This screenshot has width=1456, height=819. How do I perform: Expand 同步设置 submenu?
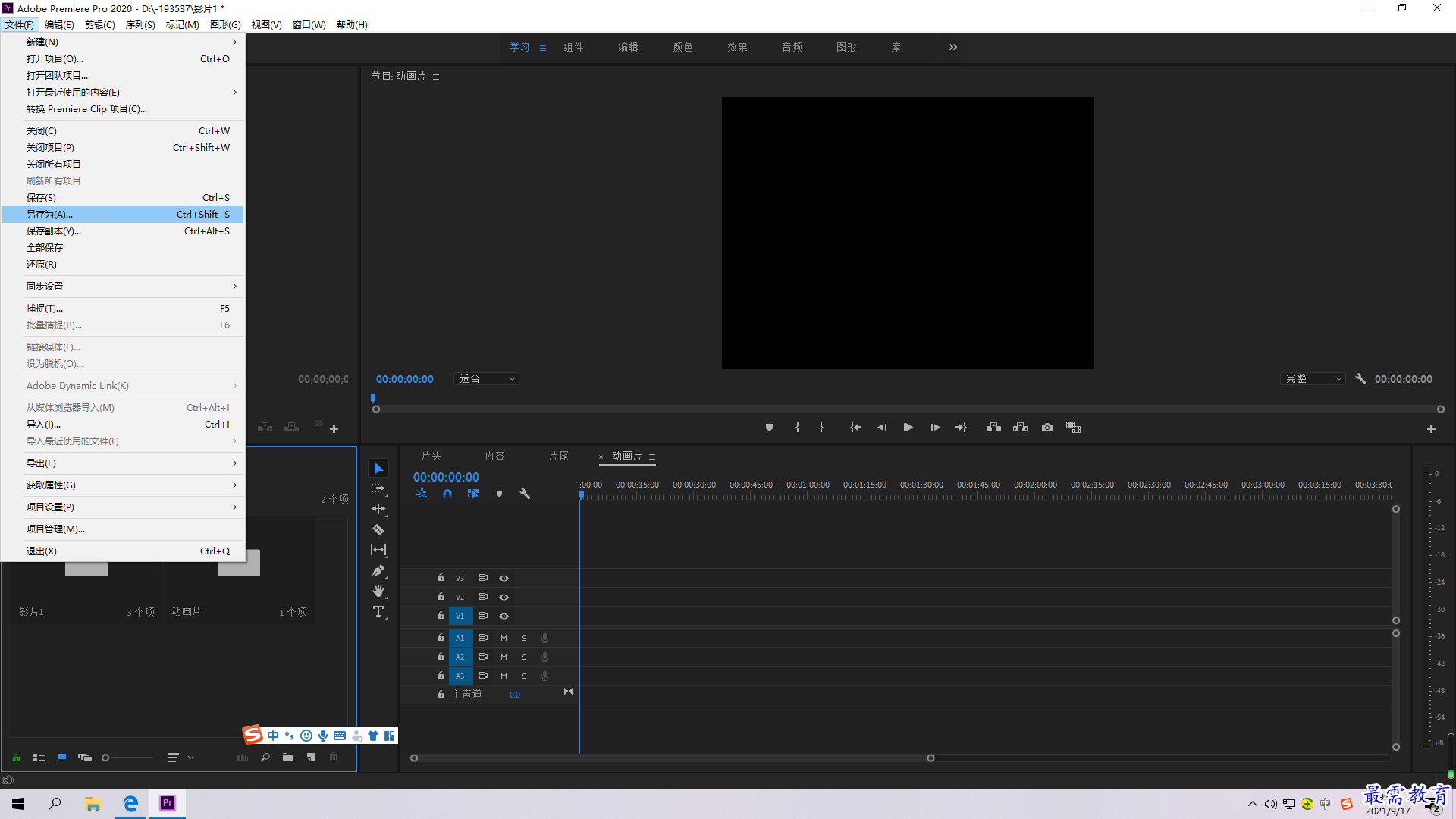point(123,286)
